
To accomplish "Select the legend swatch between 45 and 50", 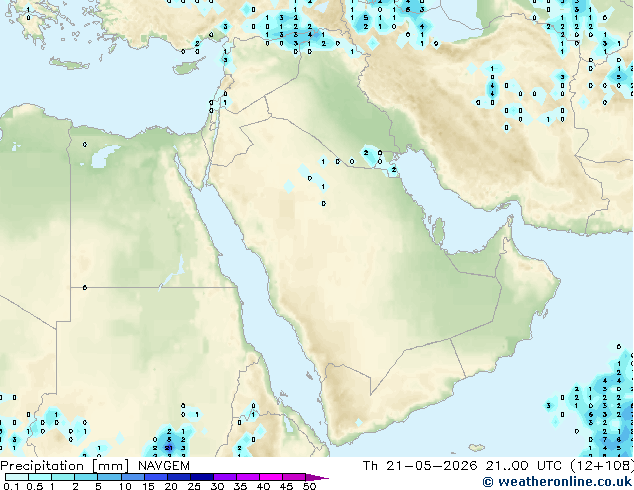I will pos(294,477).
